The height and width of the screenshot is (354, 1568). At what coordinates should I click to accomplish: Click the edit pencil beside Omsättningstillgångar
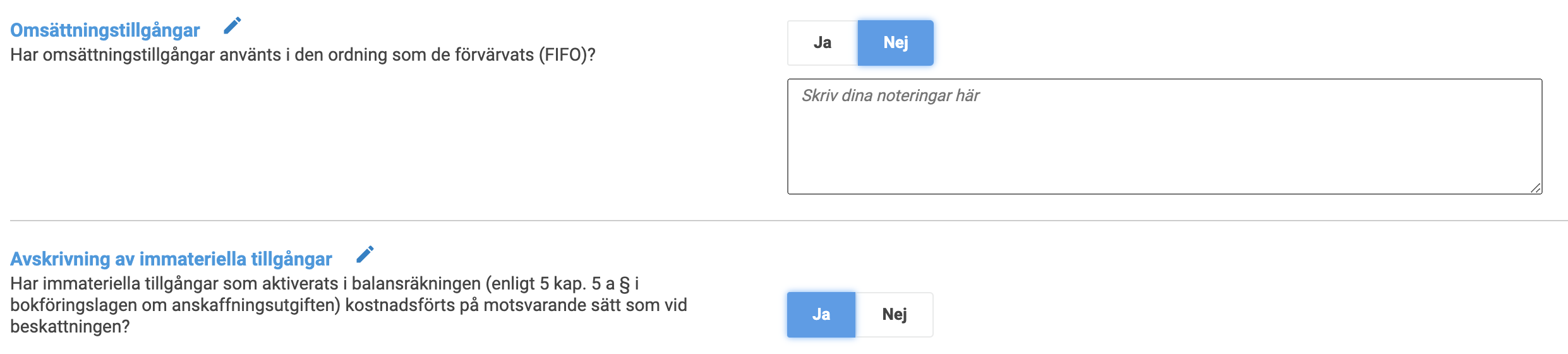[232, 26]
